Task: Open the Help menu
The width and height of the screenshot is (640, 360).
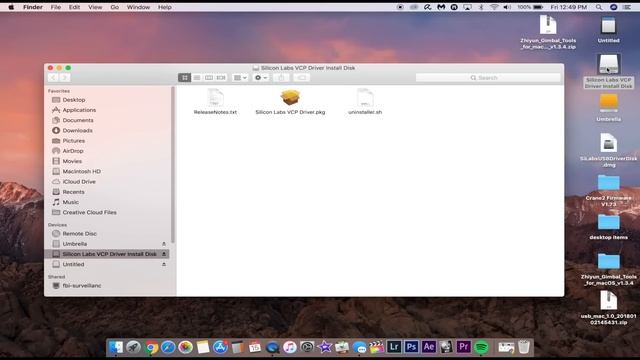Action: (x=164, y=7)
